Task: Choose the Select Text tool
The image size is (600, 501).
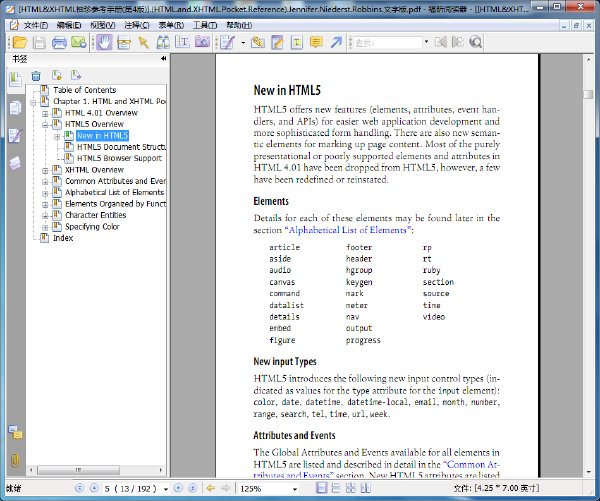Action: (x=183, y=42)
